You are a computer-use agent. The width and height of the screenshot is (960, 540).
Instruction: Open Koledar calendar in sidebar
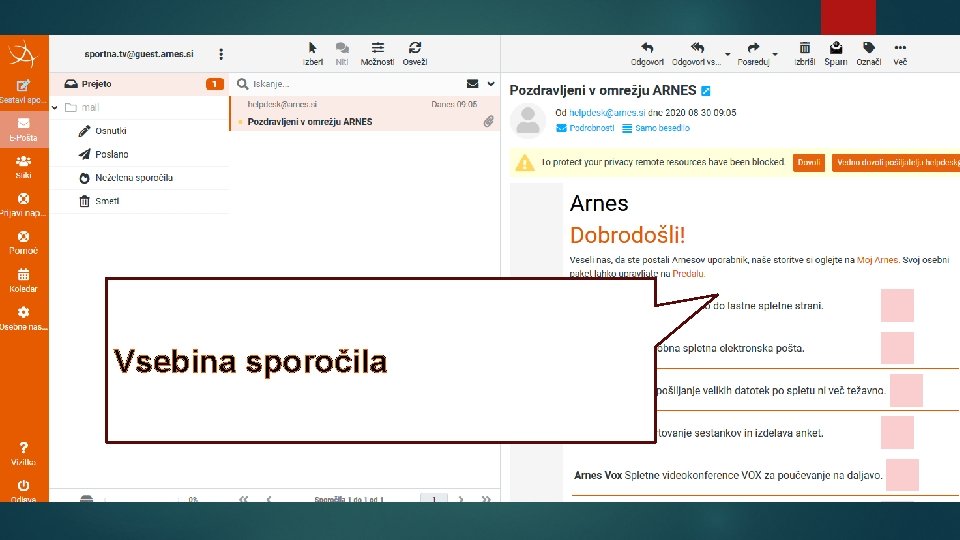click(x=23, y=281)
